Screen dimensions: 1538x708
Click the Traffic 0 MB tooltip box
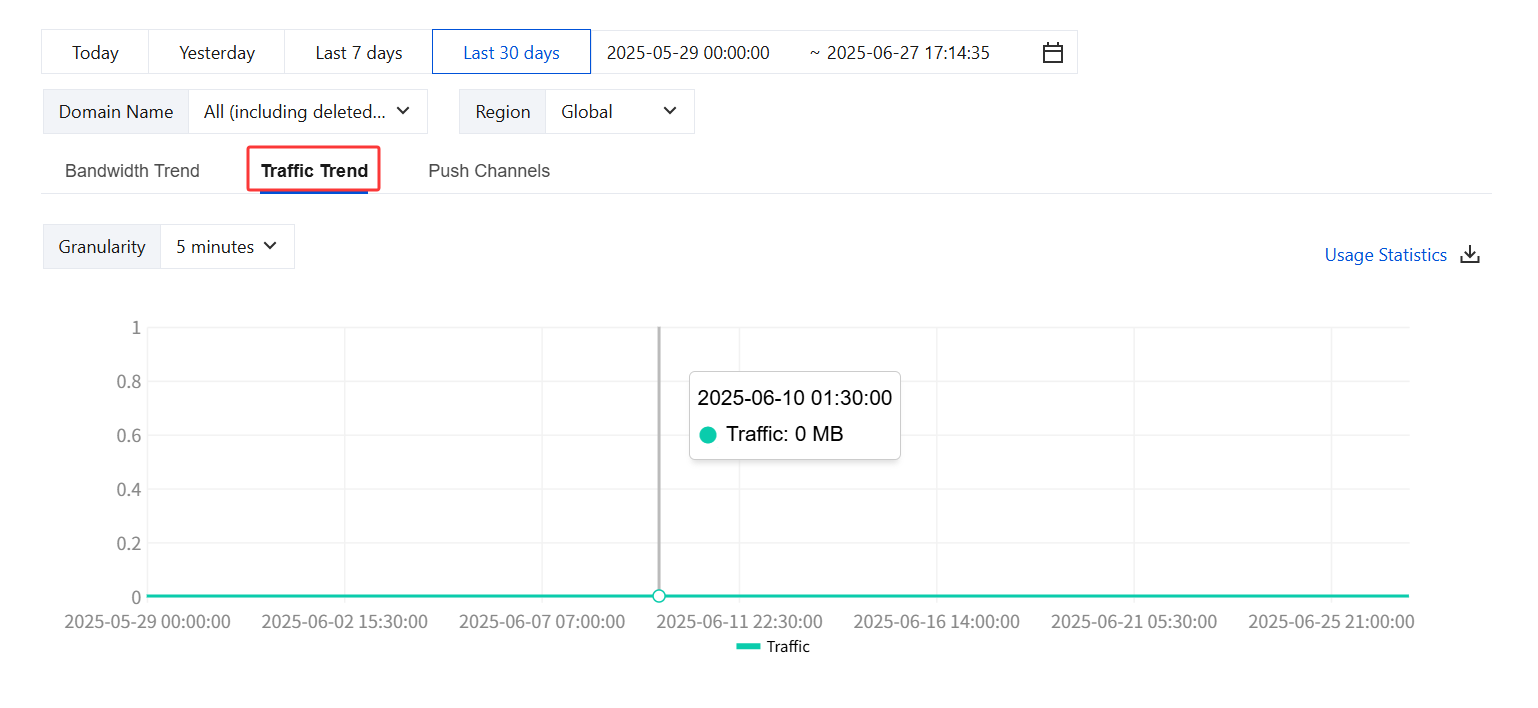tap(795, 416)
